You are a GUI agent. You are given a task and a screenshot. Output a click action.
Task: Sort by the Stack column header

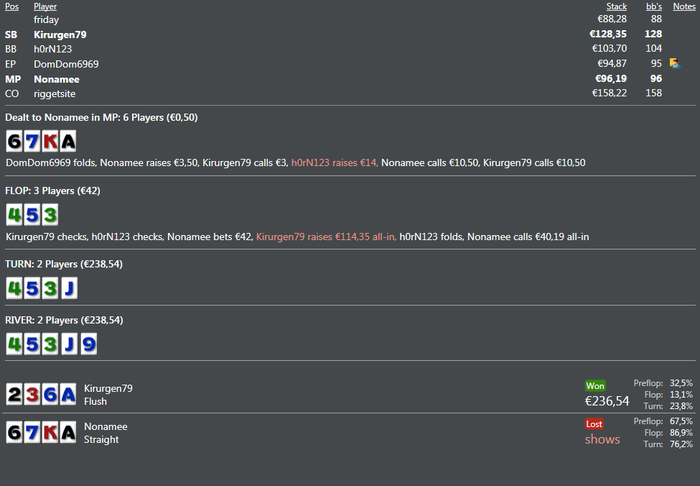point(616,7)
